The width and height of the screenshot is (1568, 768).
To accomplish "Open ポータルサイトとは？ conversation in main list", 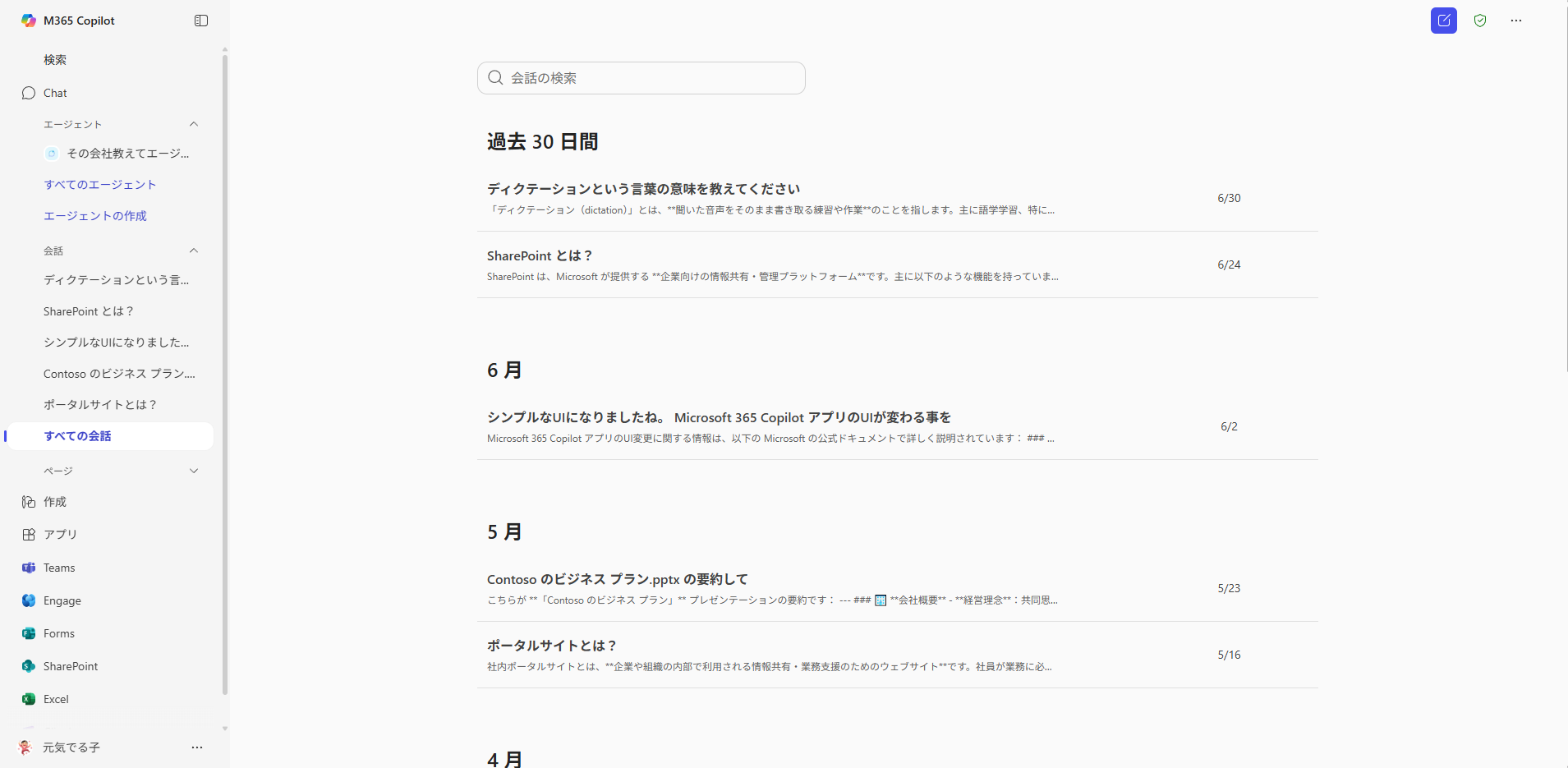I will [x=898, y=655].
